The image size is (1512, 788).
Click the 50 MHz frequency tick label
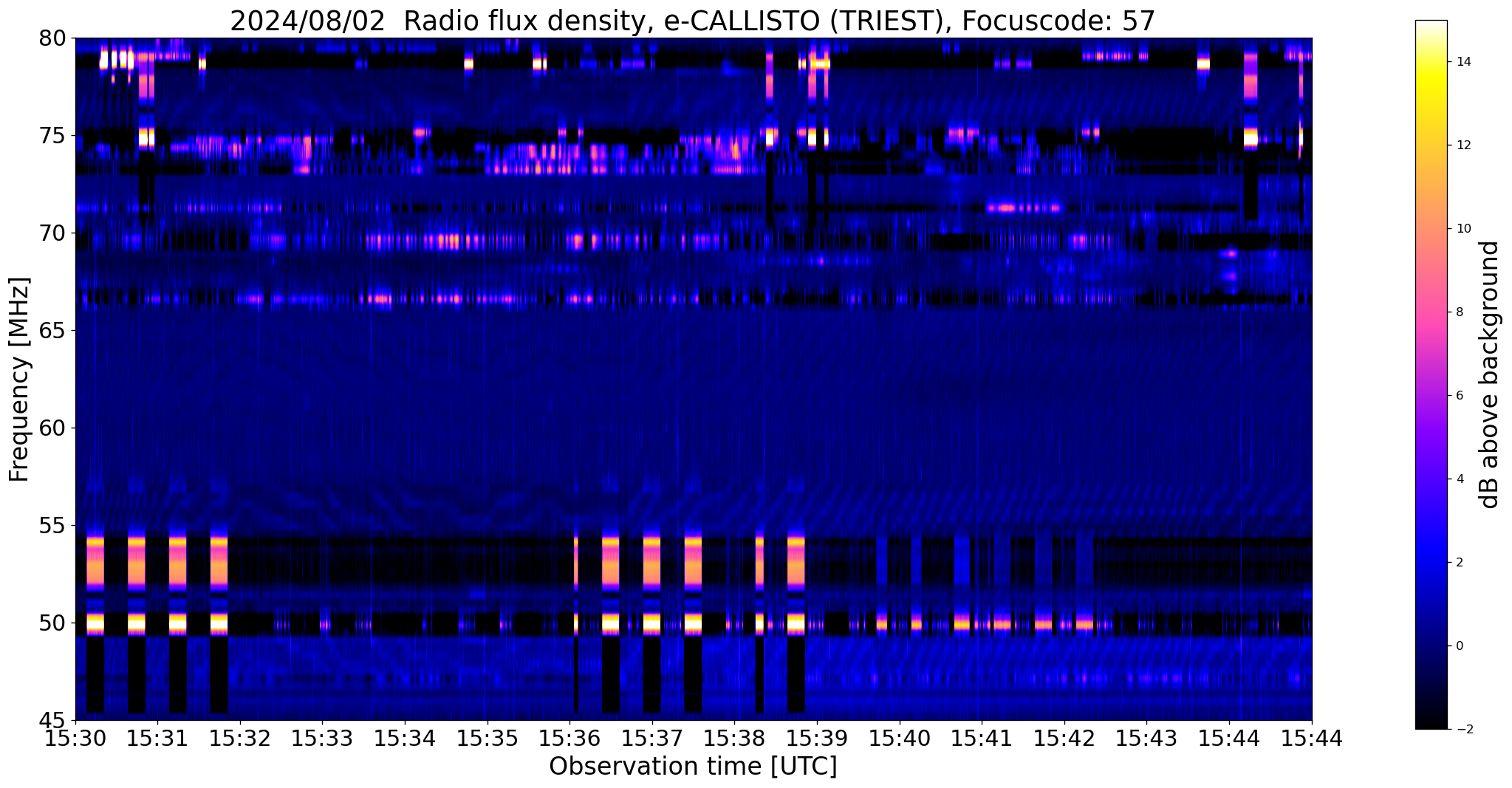point(52,623)
